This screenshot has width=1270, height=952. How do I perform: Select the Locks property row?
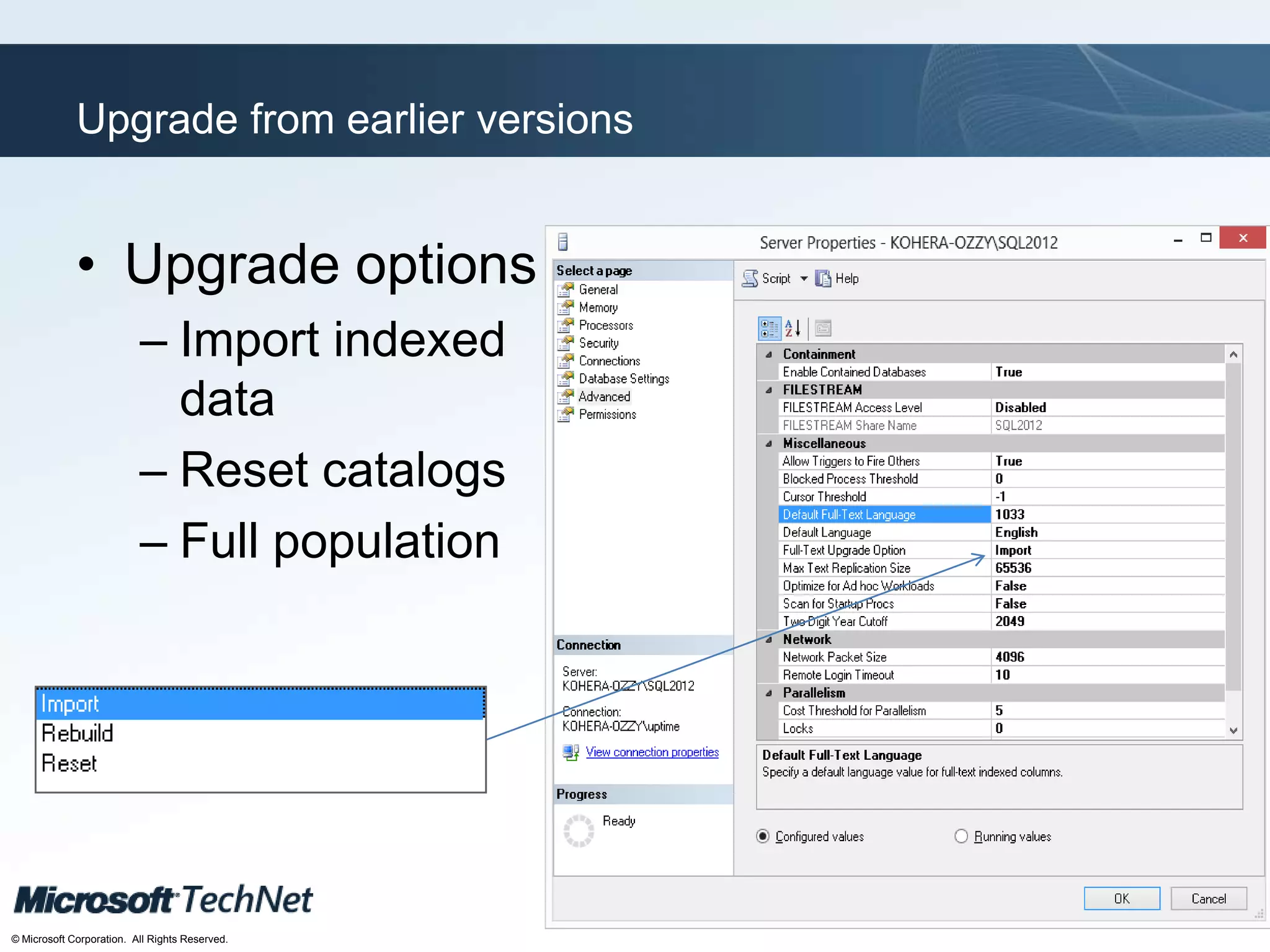pos(1001,729)
